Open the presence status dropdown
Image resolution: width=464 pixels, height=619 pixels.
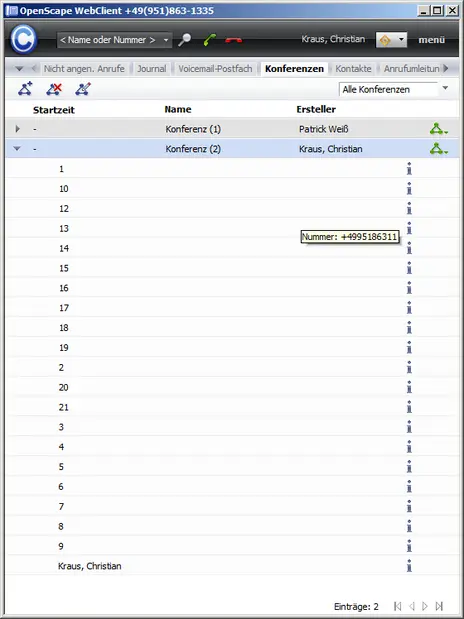pos(391,39)
